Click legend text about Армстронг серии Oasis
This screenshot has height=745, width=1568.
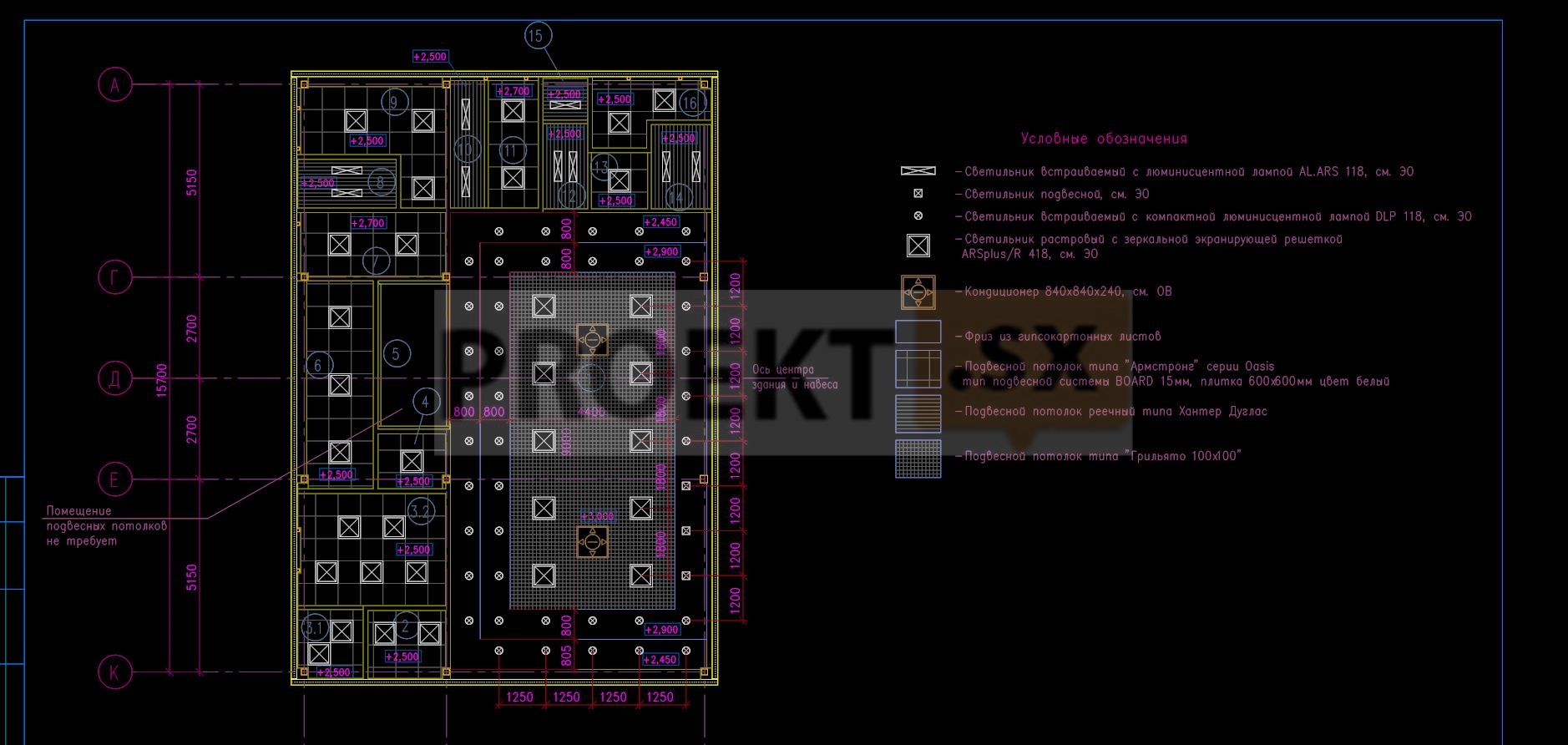pos(1173,374)
